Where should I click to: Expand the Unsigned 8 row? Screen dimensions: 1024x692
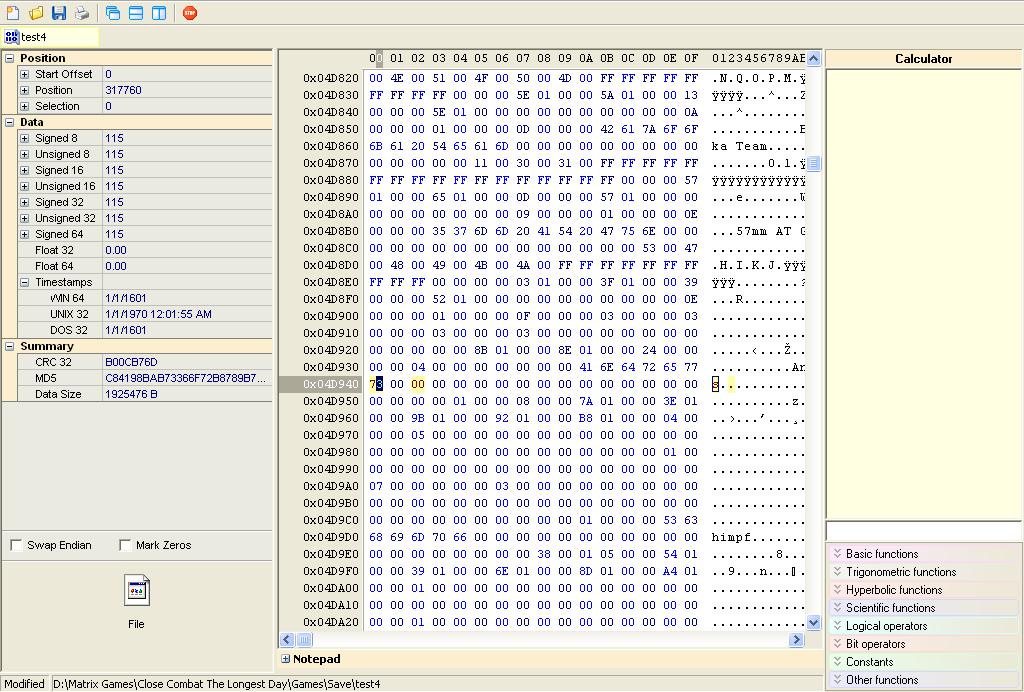(x=25, y=155)
